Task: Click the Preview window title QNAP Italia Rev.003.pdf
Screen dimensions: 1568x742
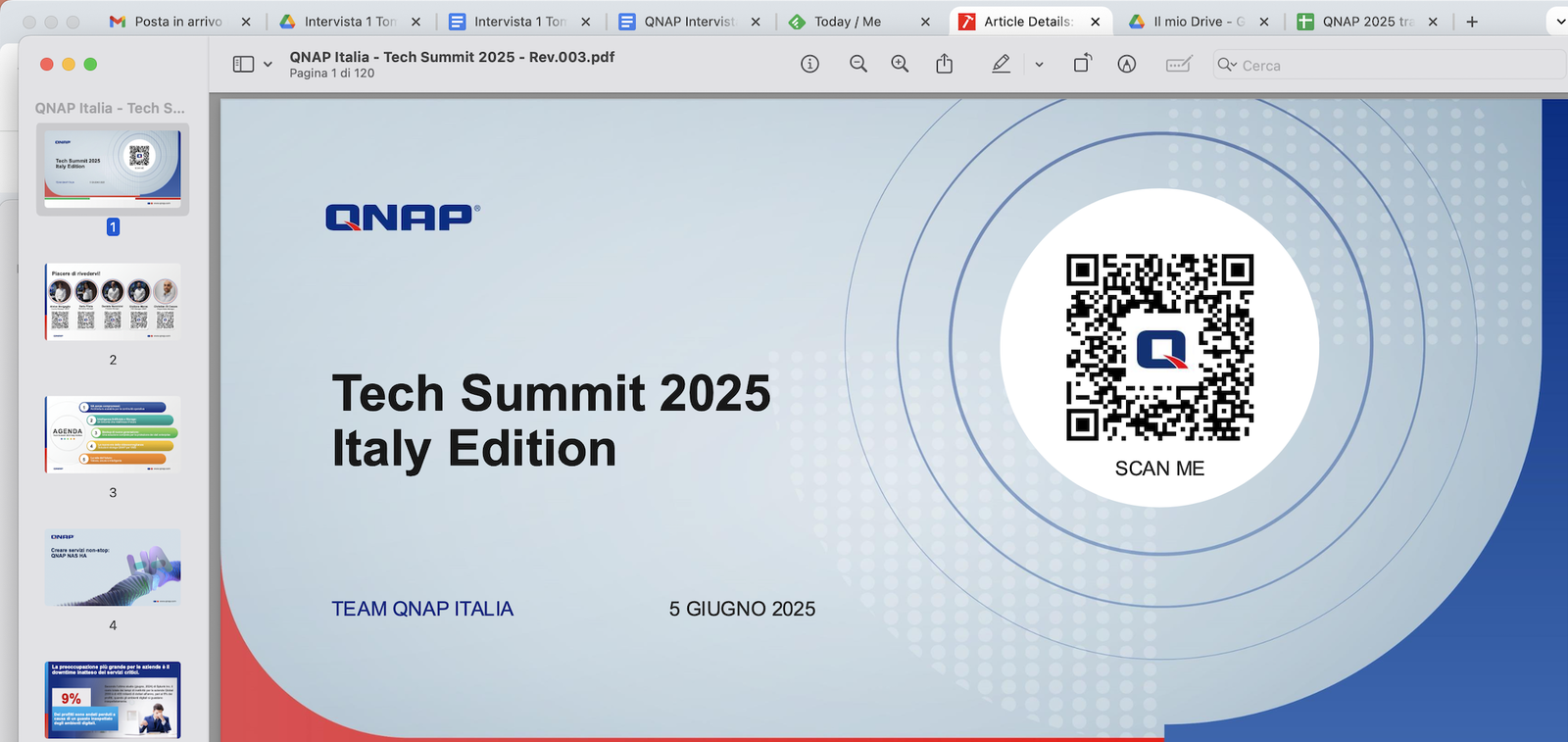Action: (x=452, y=57)
